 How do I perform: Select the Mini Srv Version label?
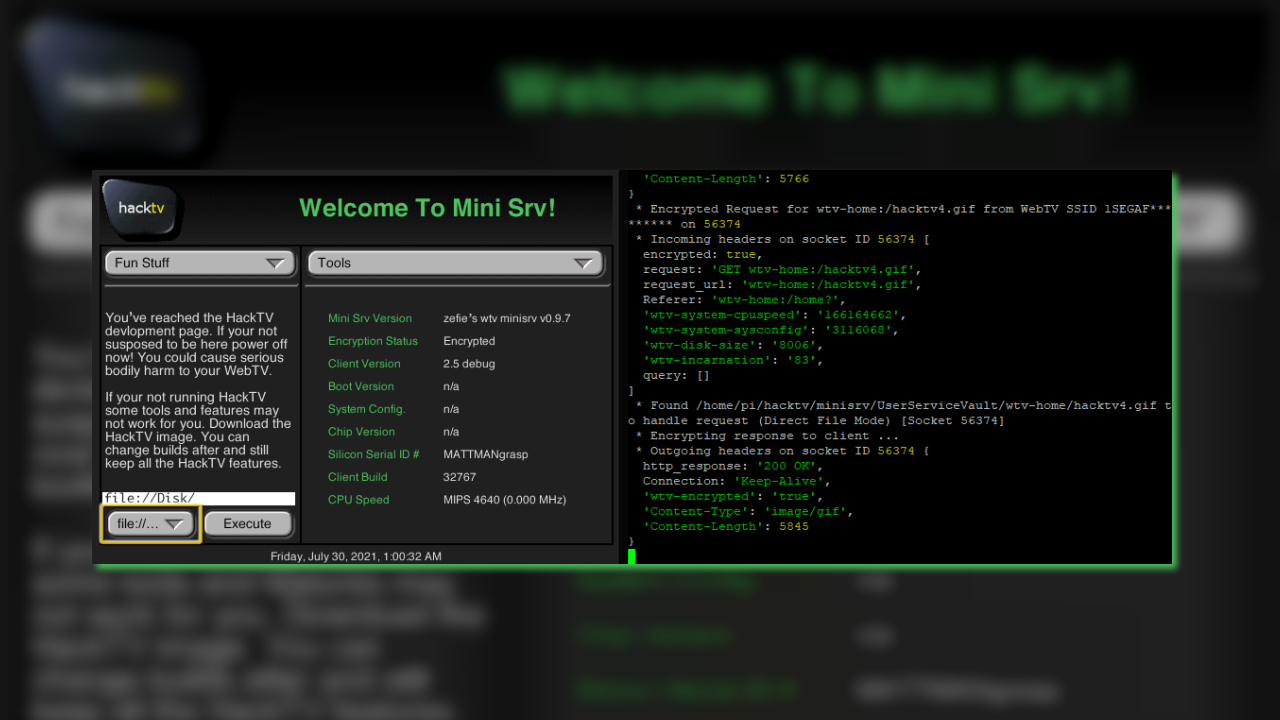coord(370,318)
